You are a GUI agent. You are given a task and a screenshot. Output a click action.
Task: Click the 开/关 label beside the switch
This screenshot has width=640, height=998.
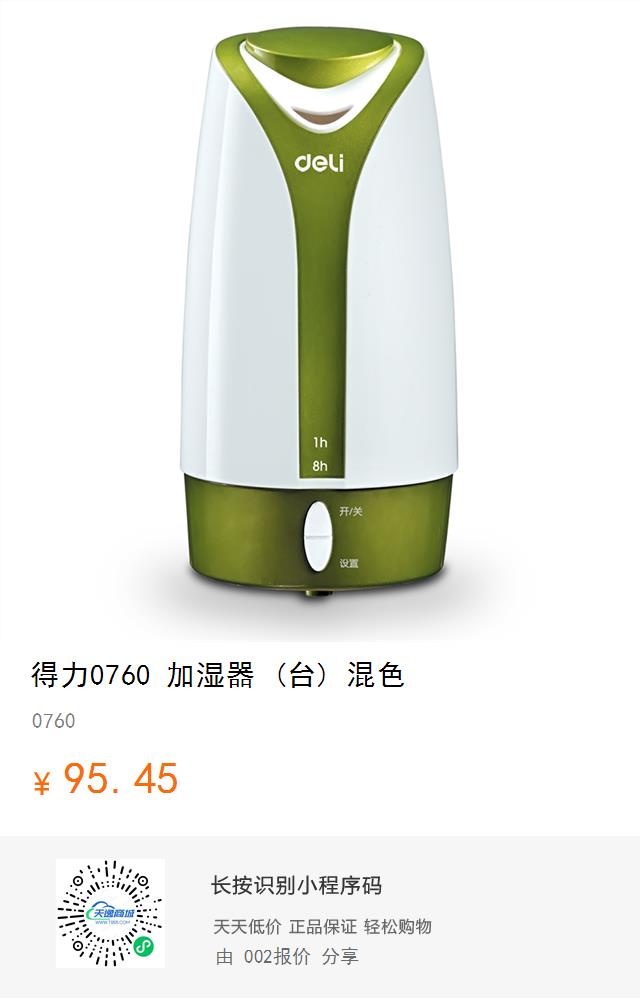point(351,511)
